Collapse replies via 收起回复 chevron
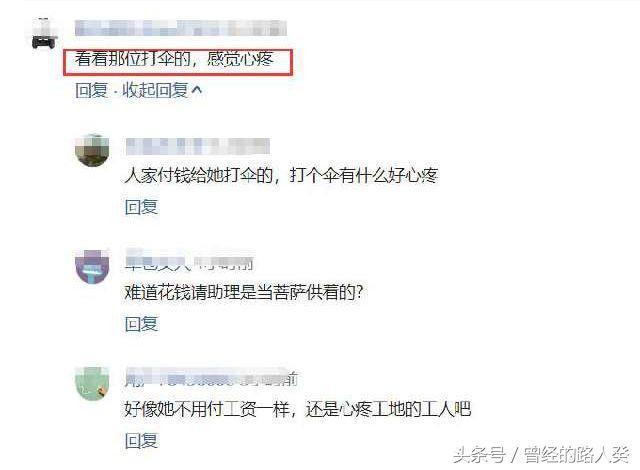This screenshot has width=640, height=470. [197, 89]
